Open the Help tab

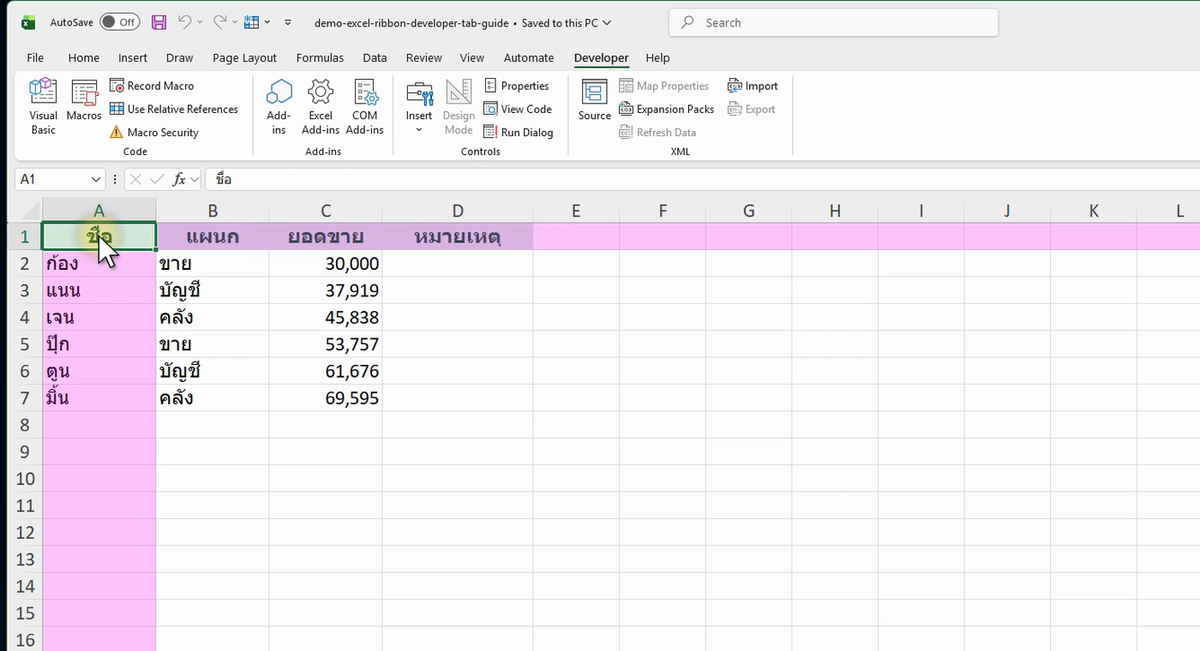point(658,58)
